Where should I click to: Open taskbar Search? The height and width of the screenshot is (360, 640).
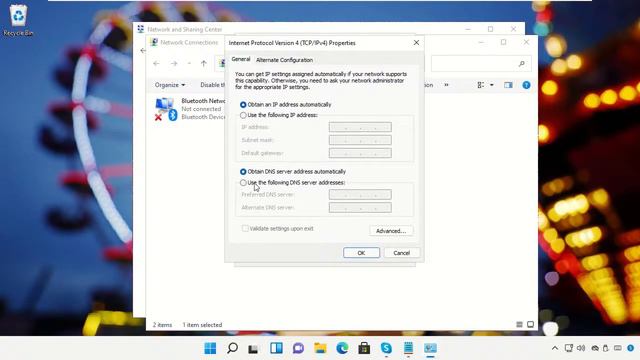coord(232,348)
